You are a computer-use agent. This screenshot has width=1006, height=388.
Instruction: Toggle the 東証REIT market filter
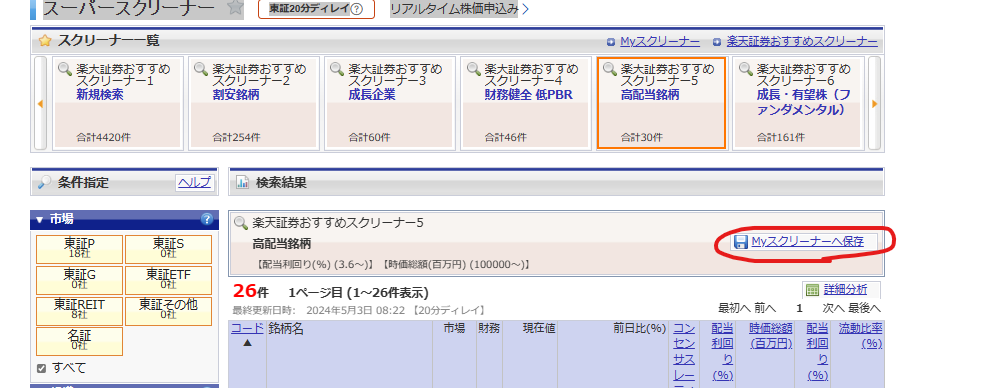point(80,310)
